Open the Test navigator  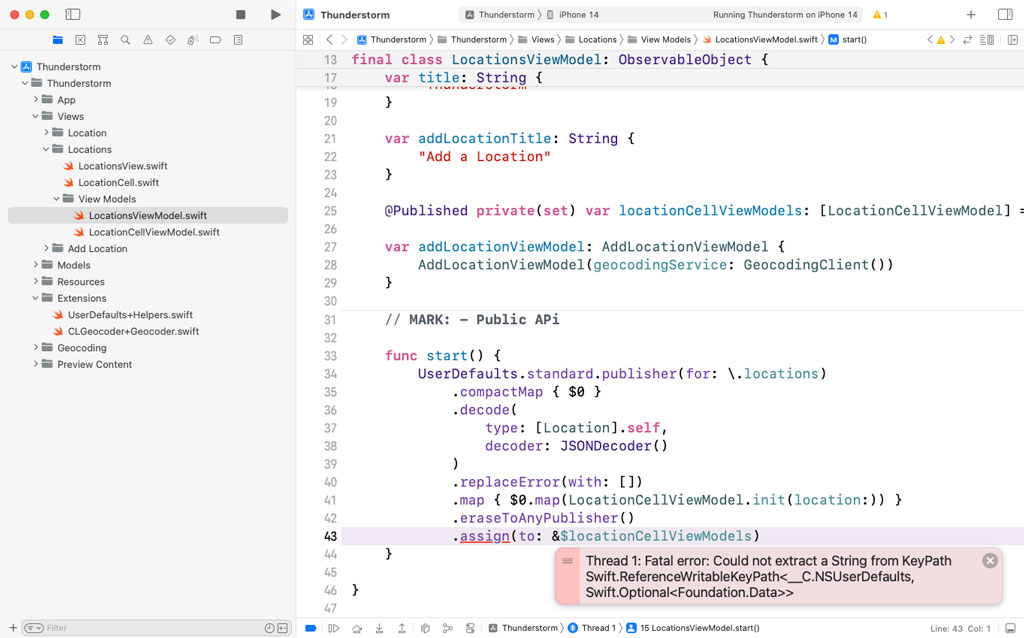(x=172, y=39)
